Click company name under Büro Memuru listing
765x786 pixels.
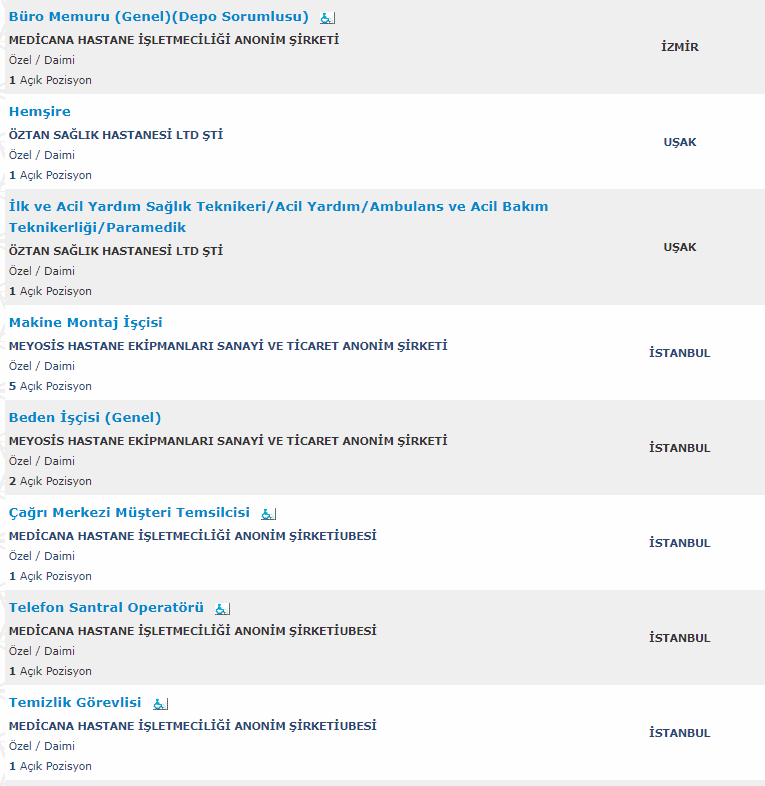click(x=174, y=40)
